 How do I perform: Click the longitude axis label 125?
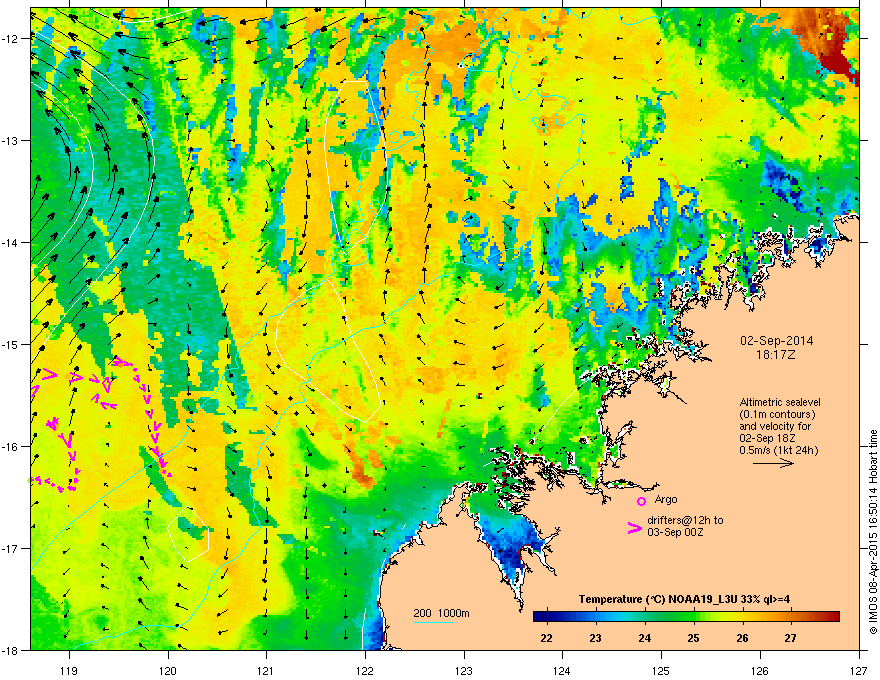point(661,670)
